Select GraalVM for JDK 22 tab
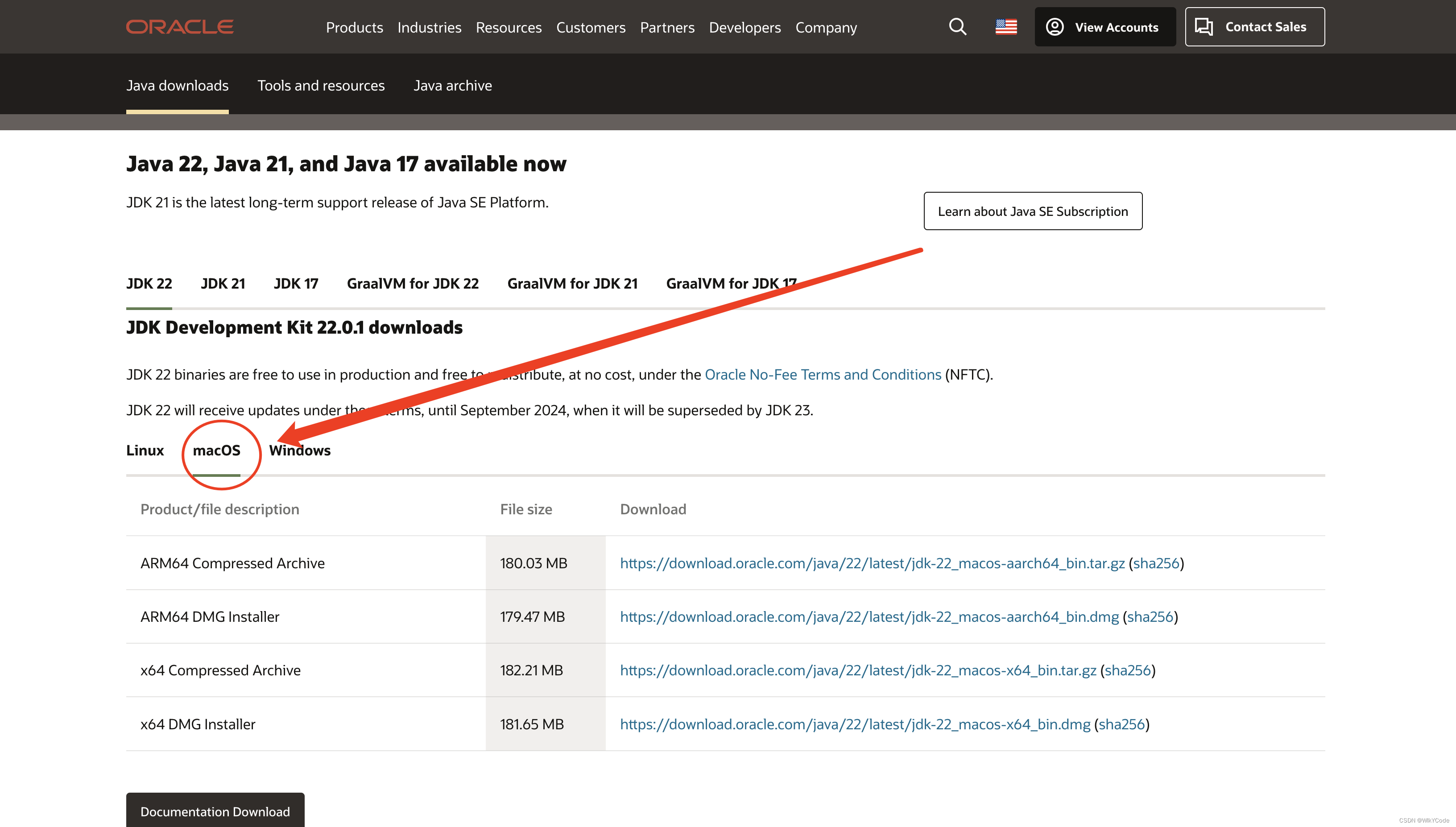This screenshot has height=827, width=1456. coord(413,283)
